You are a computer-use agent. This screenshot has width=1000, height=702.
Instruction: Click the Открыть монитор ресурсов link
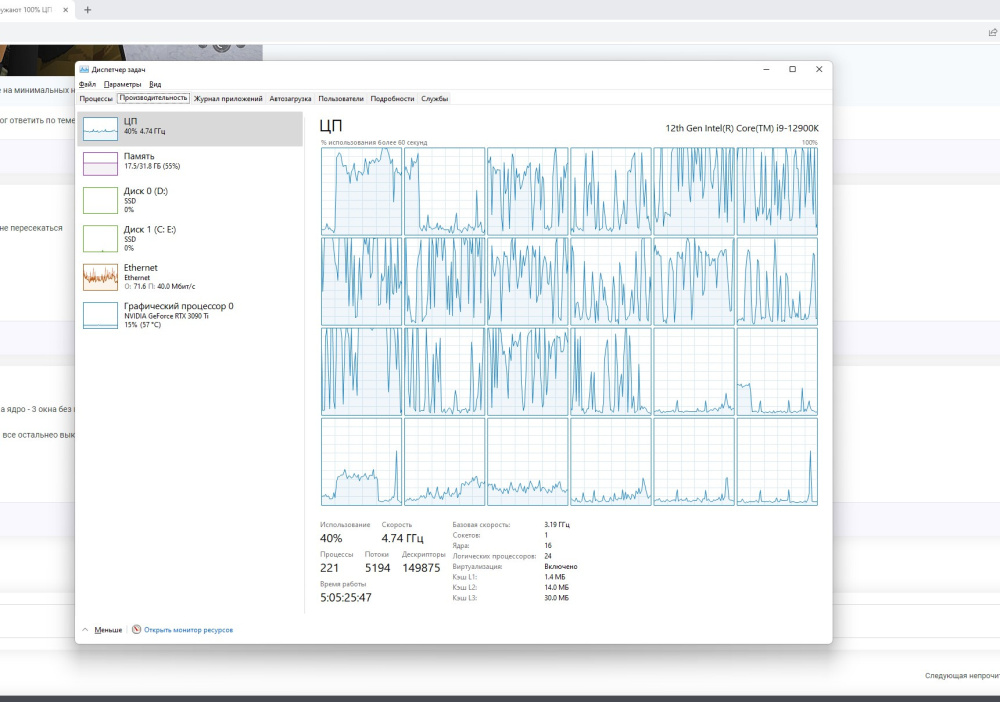pos(188,630)
